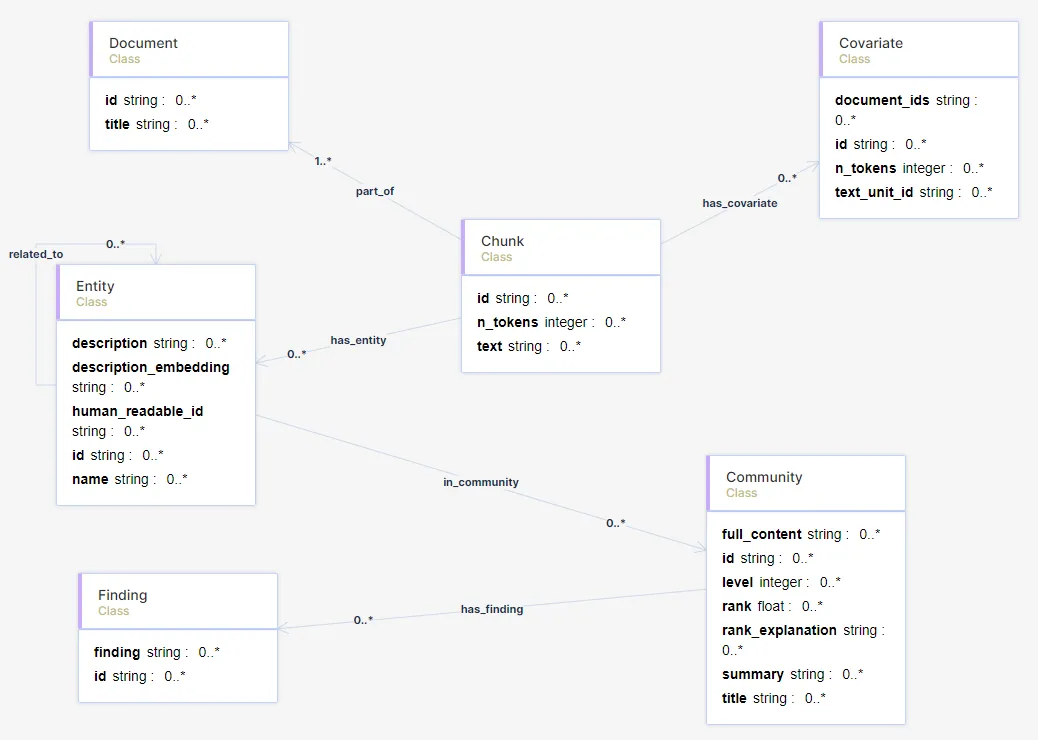The width and height of the screenshot is (1038, 740).
Task: Click n_tokens attribute in Chunk class
Action: click(551, 322)
